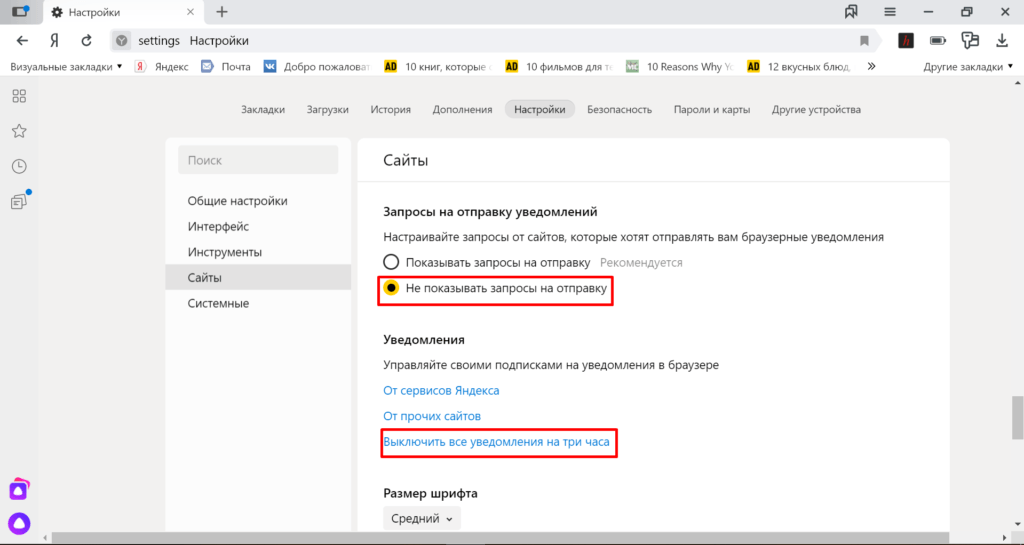This screenshot has width=1024, height=545.
Task: Open the purple Alice app icon in the sidebar
Action: point(19,489)
